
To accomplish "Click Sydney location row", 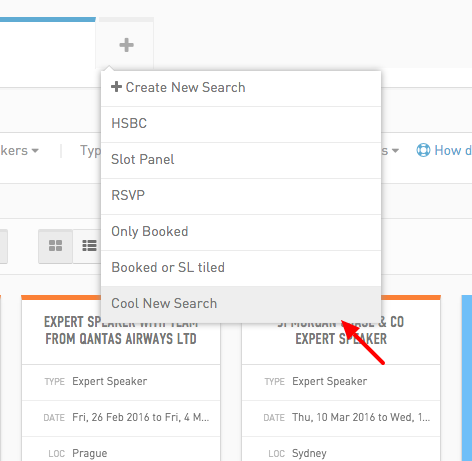I will click(341, 453).
